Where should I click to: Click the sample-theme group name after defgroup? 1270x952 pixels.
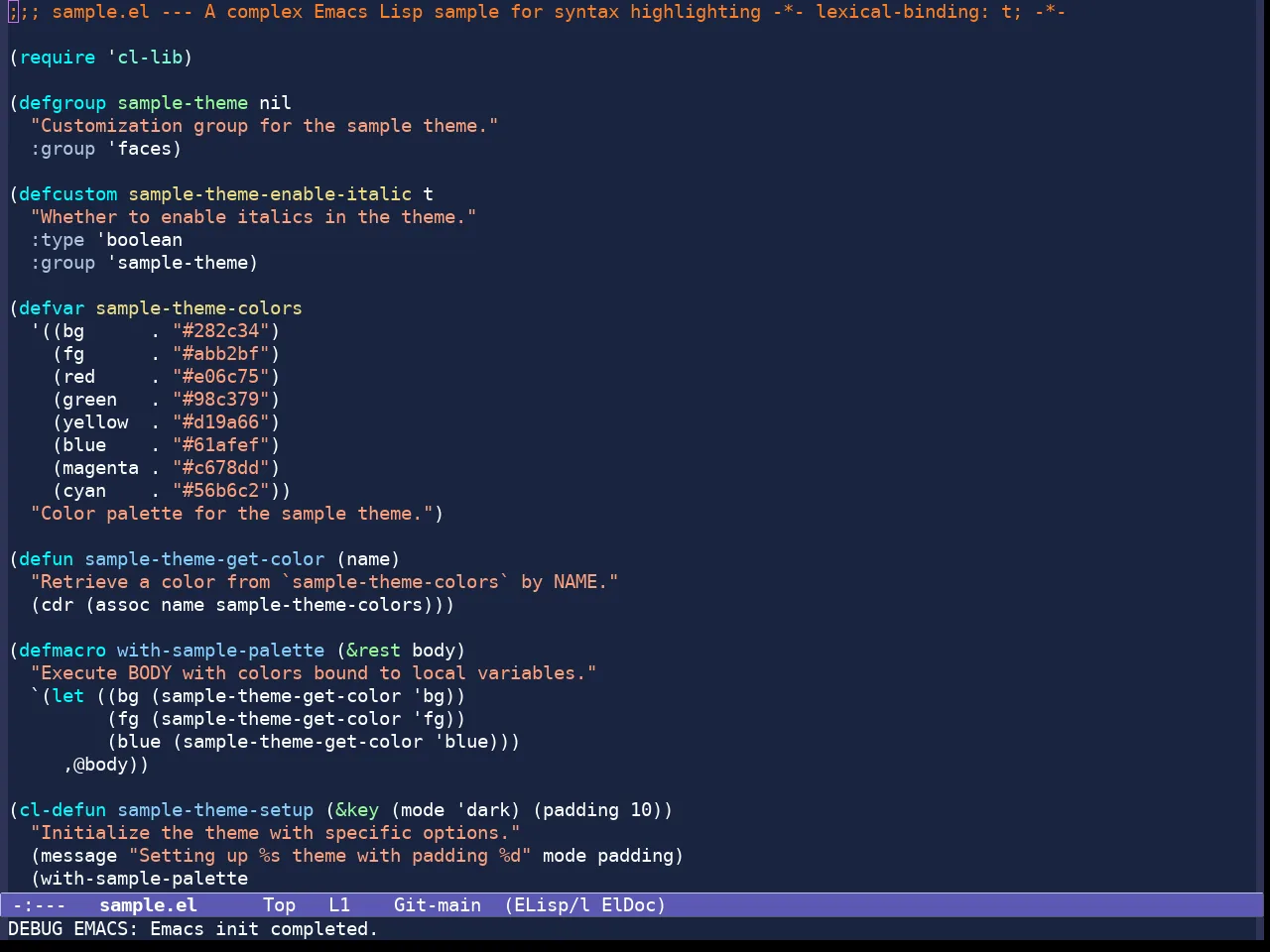point(183,103)
